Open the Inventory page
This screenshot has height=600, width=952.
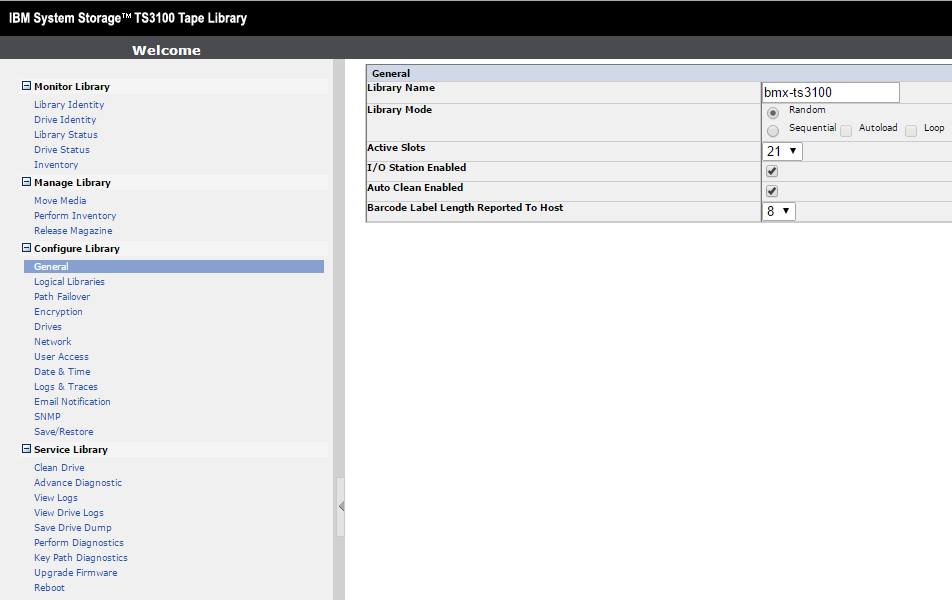click(x=56, y=165)
